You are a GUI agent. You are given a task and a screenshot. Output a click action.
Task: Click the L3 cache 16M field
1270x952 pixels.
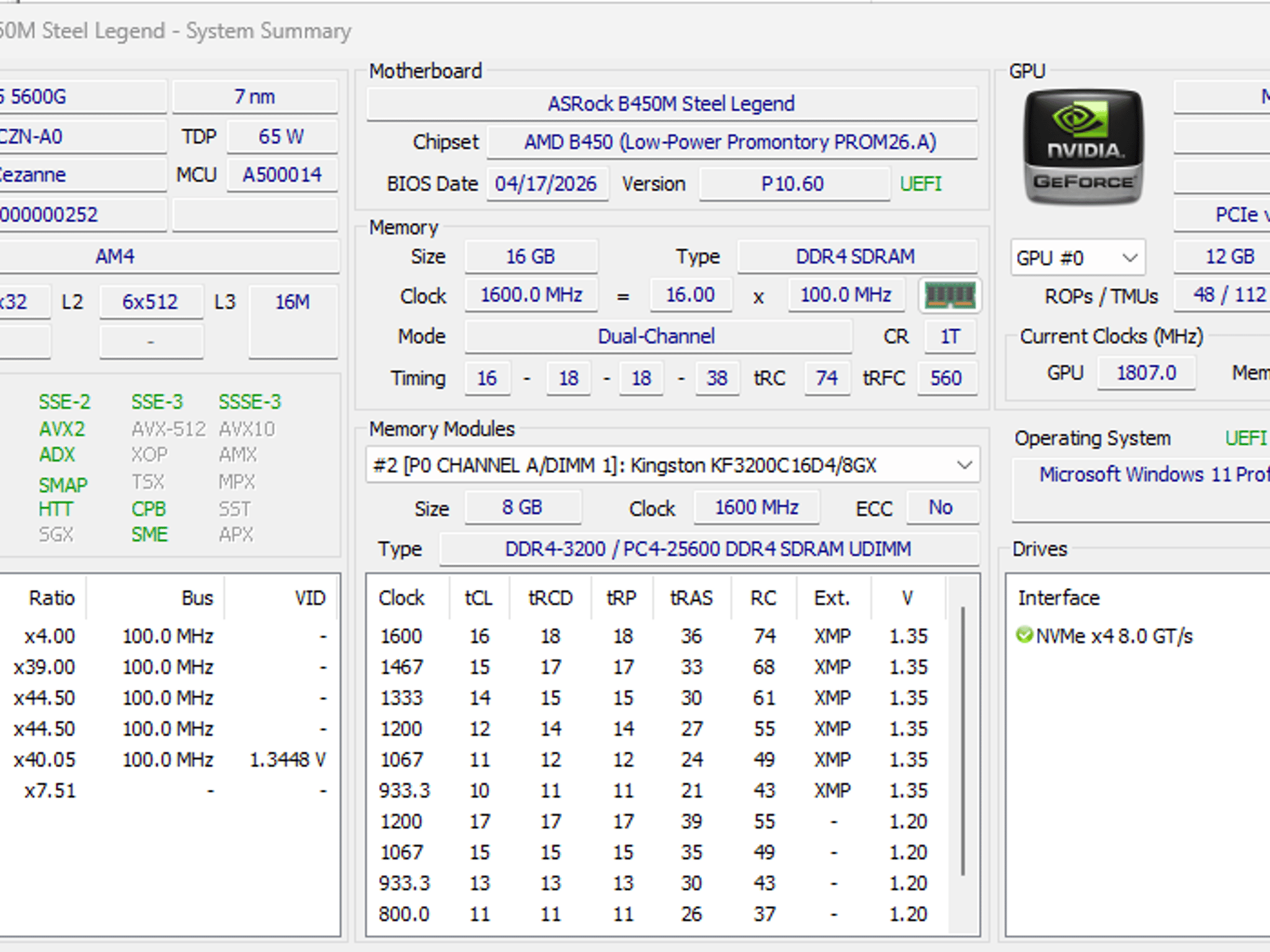click(x=293, y=321)
